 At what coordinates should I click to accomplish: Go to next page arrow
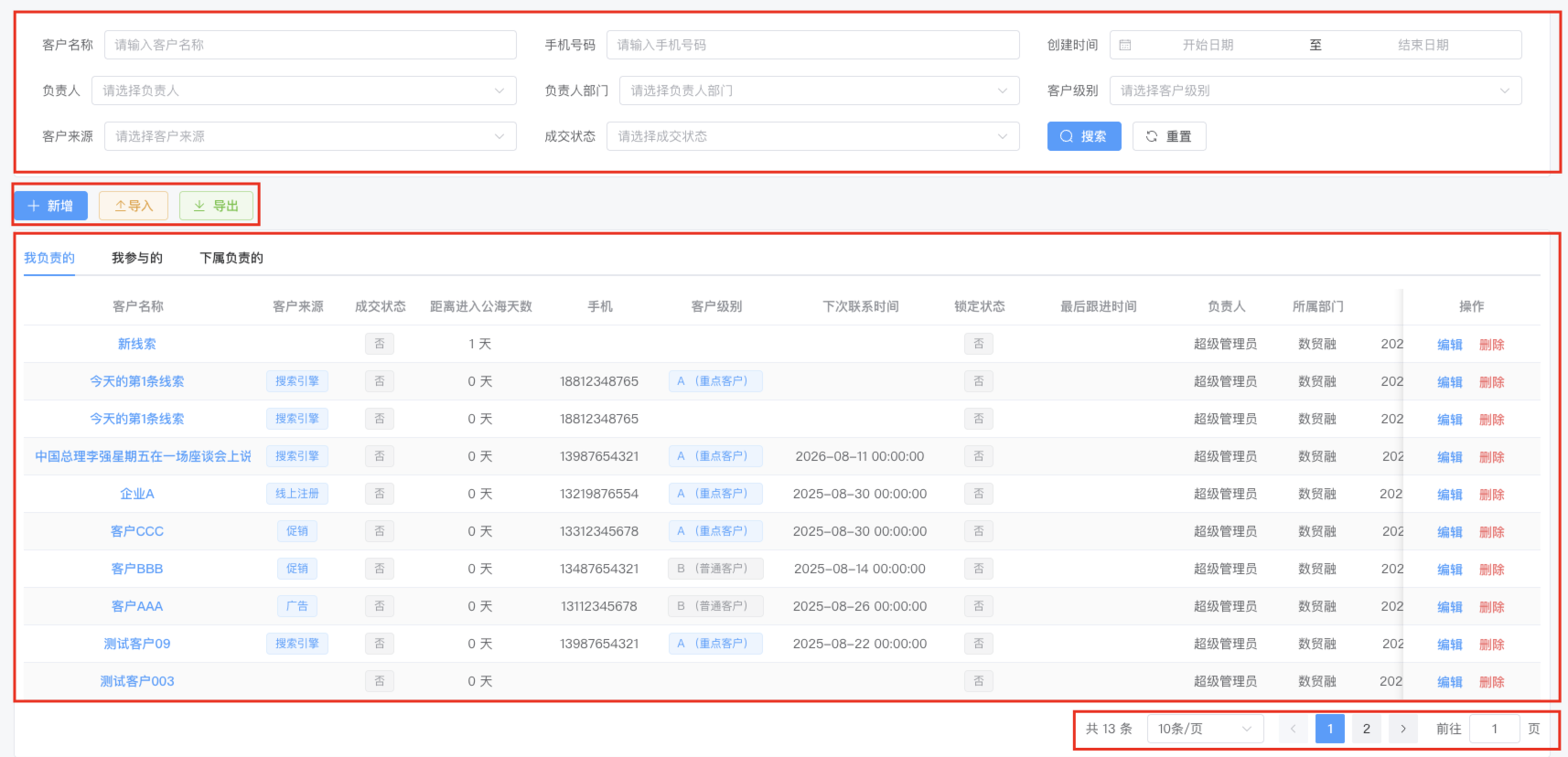[1402, 729]
